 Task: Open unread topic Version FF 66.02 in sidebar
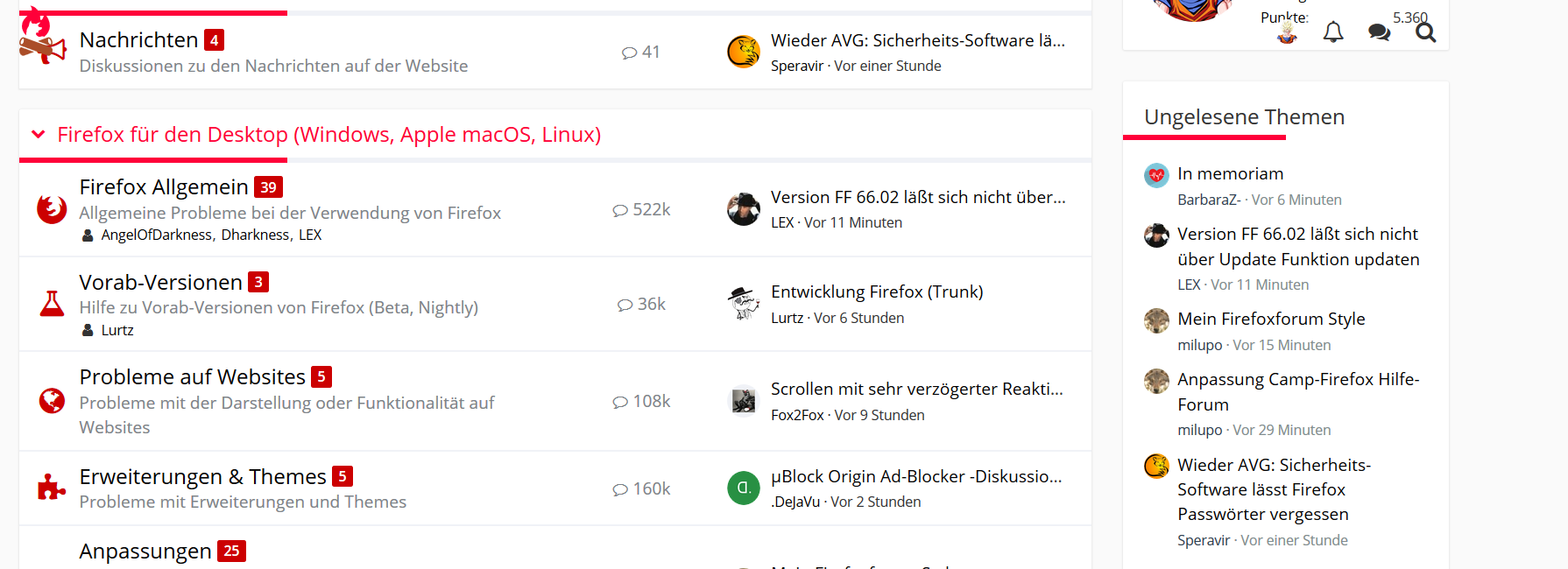click(x=1298, y=246)
